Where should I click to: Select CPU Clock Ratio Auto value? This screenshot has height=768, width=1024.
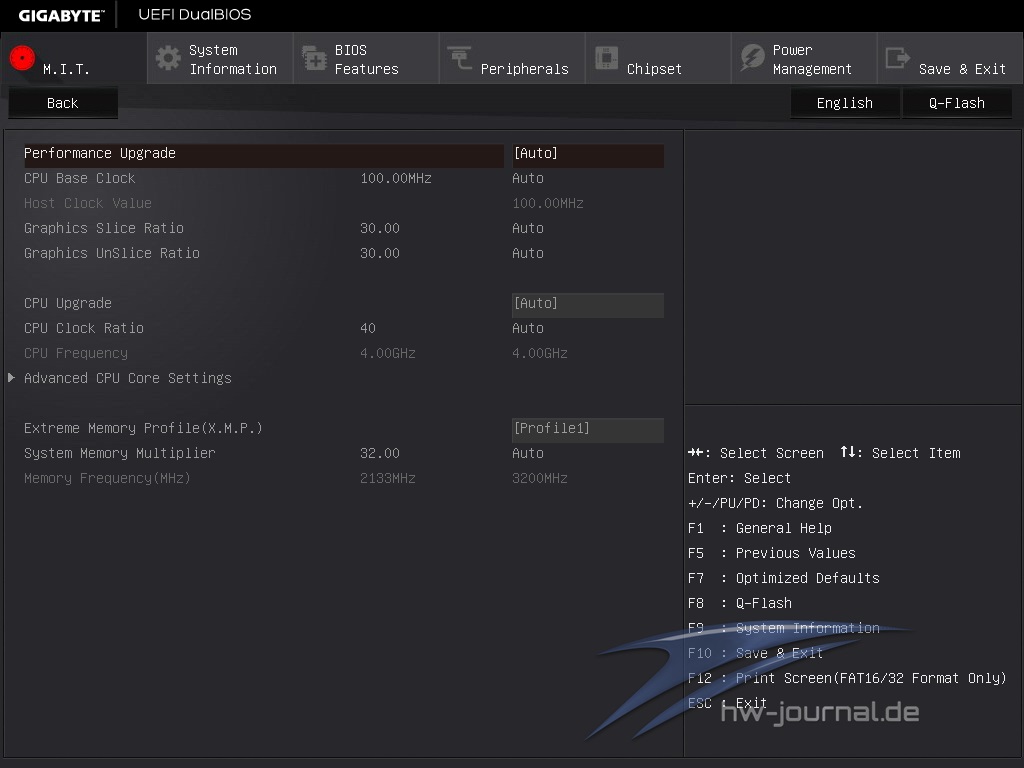(528, 328)
